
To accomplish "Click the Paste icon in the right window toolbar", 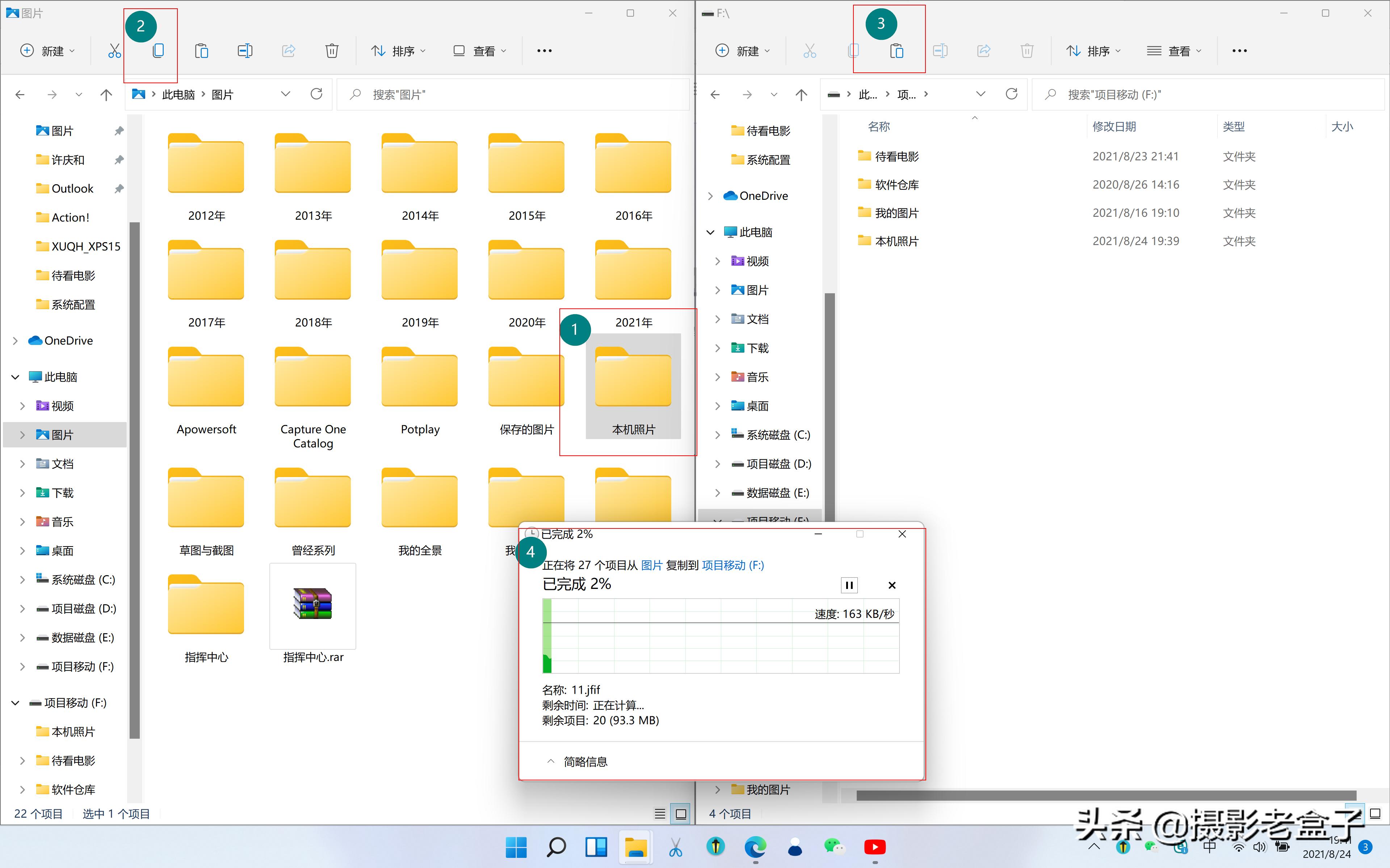I will coord(897,51).
